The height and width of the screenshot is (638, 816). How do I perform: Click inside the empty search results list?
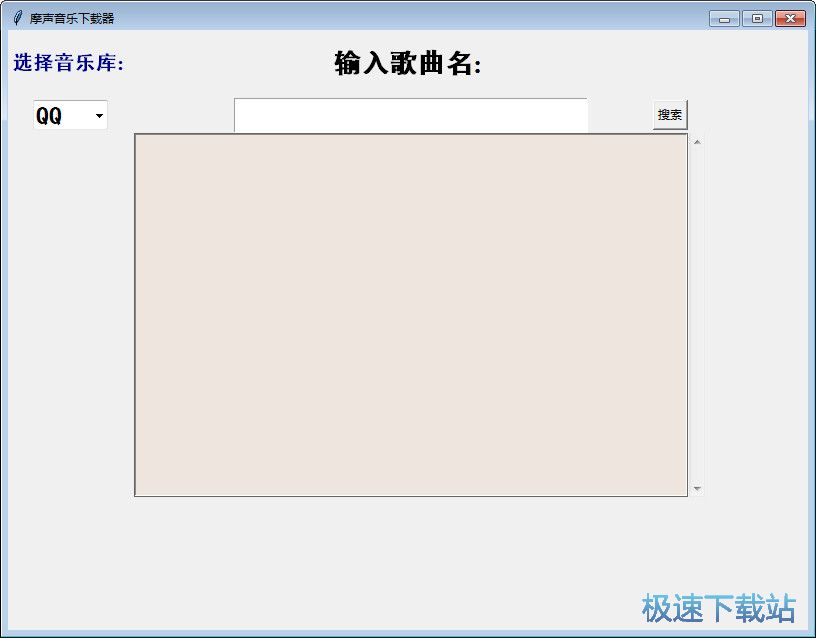pos(410,315)
